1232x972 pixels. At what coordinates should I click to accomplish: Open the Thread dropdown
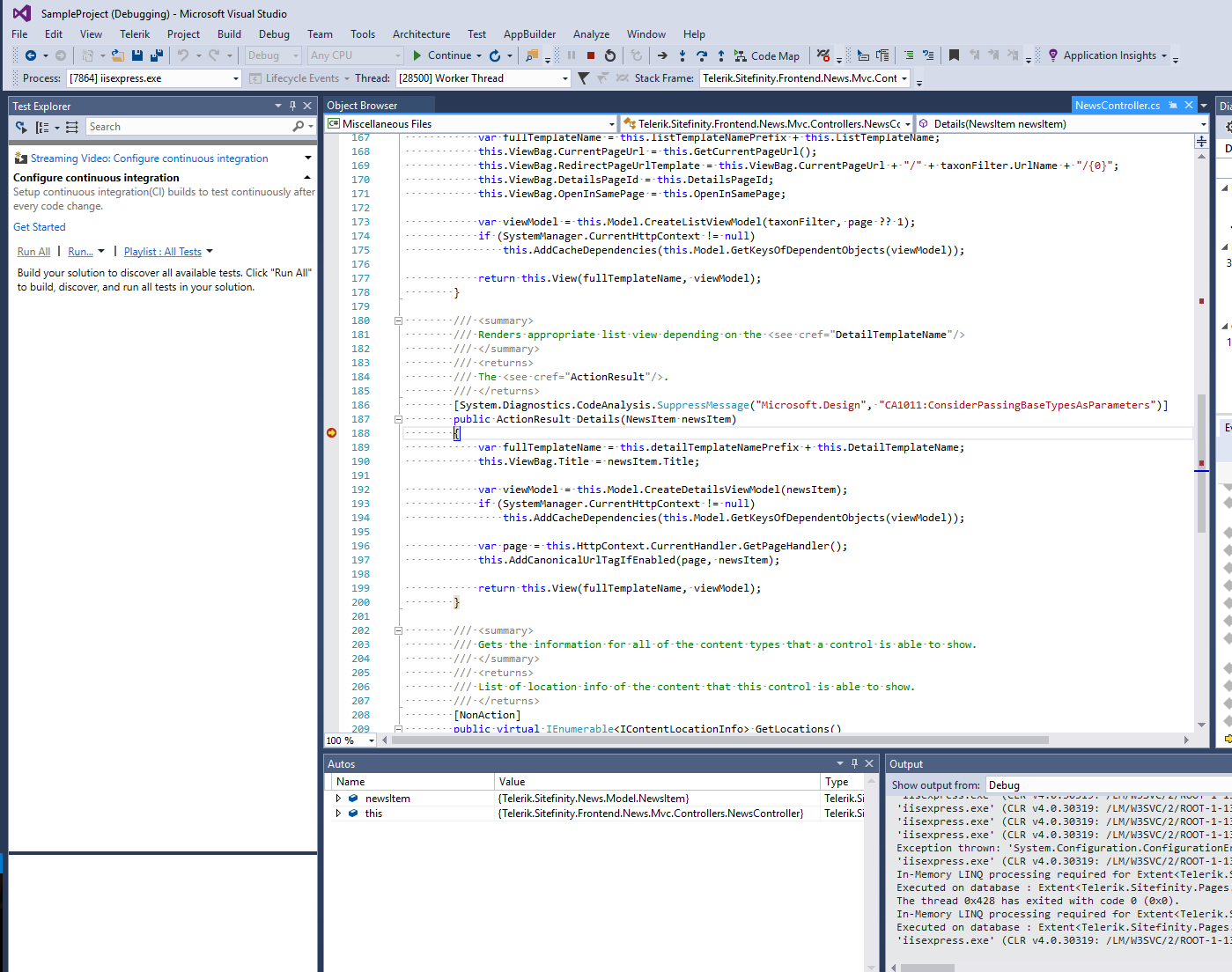pos(565,78)
